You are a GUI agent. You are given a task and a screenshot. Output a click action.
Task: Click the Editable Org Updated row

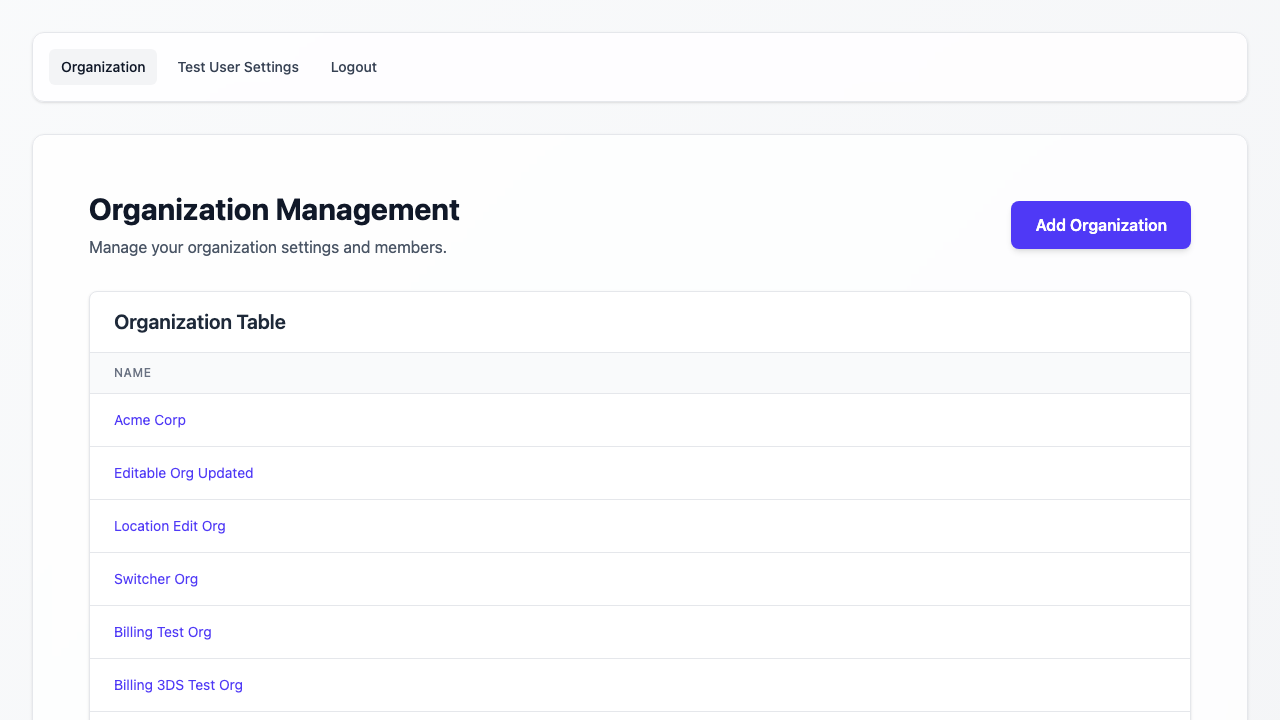(639, 473)
